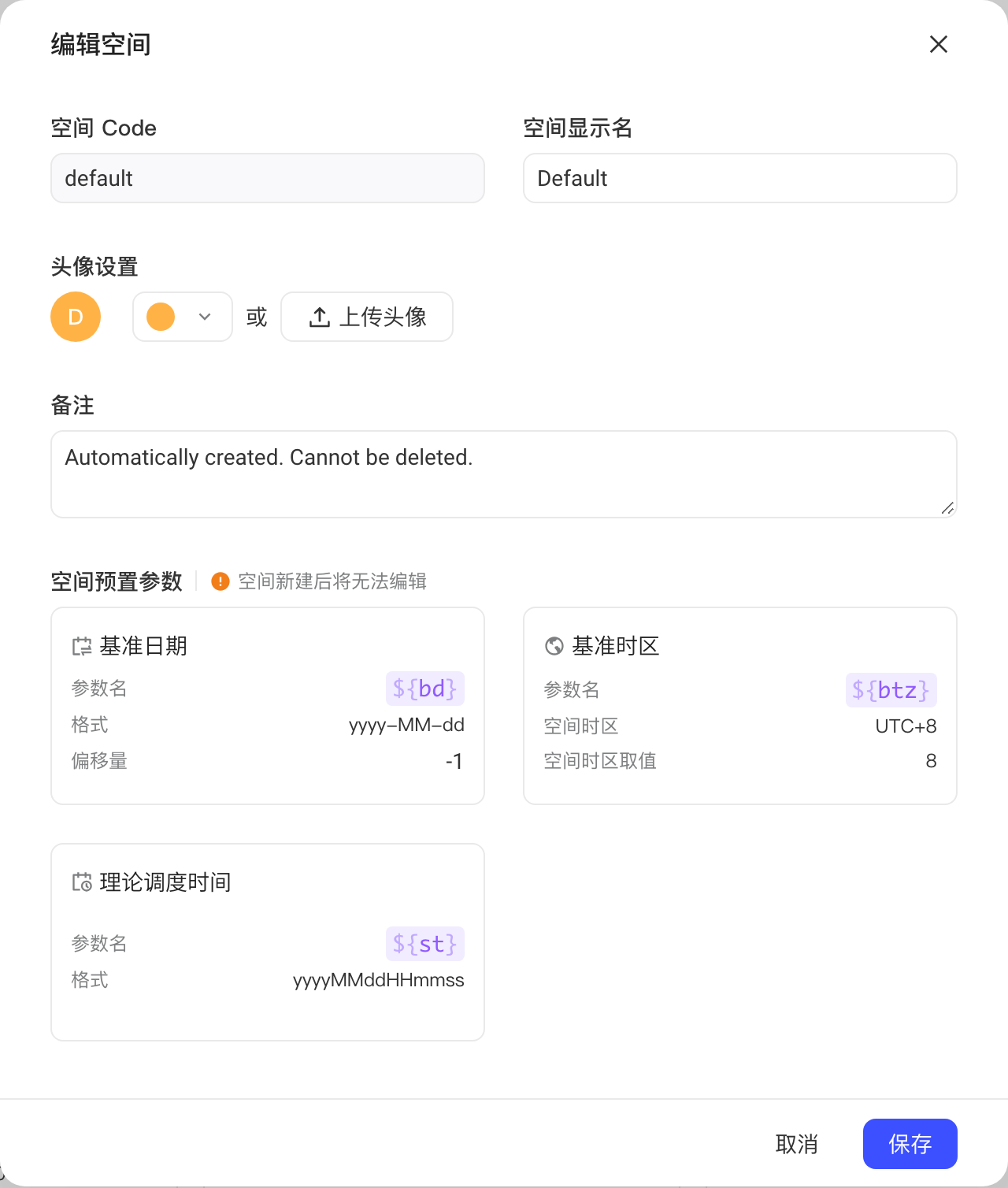Click the 备注 textarea with Automatically created text
The image size is (1008, 1188).
coord(504,474)
